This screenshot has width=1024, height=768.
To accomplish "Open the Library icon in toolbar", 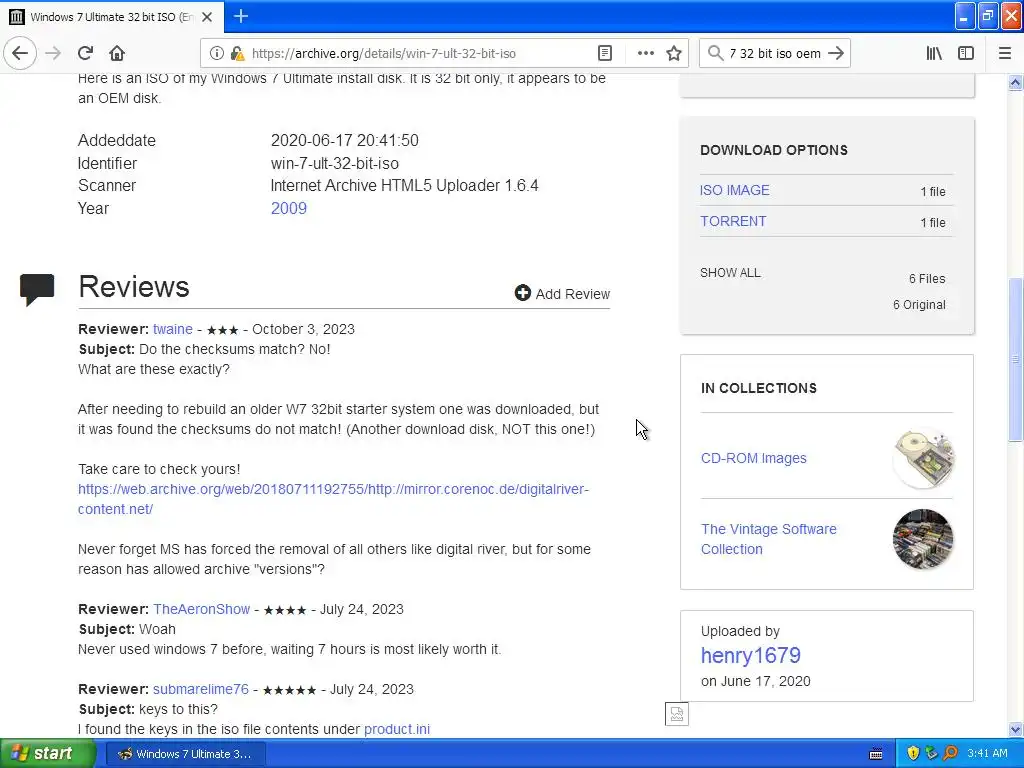I will (x=934, y=53).
